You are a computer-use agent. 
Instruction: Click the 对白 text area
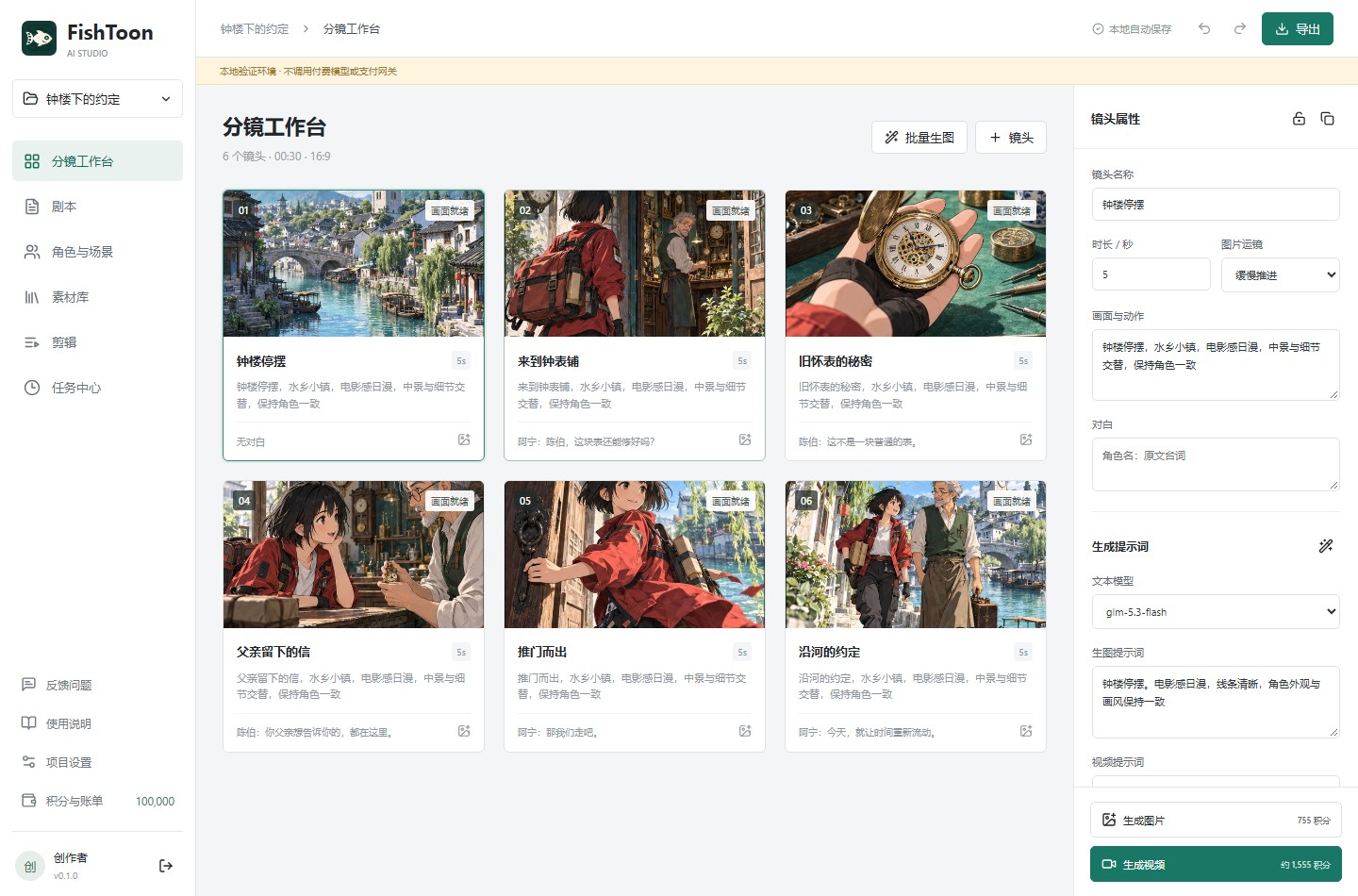click(1216, 464)
